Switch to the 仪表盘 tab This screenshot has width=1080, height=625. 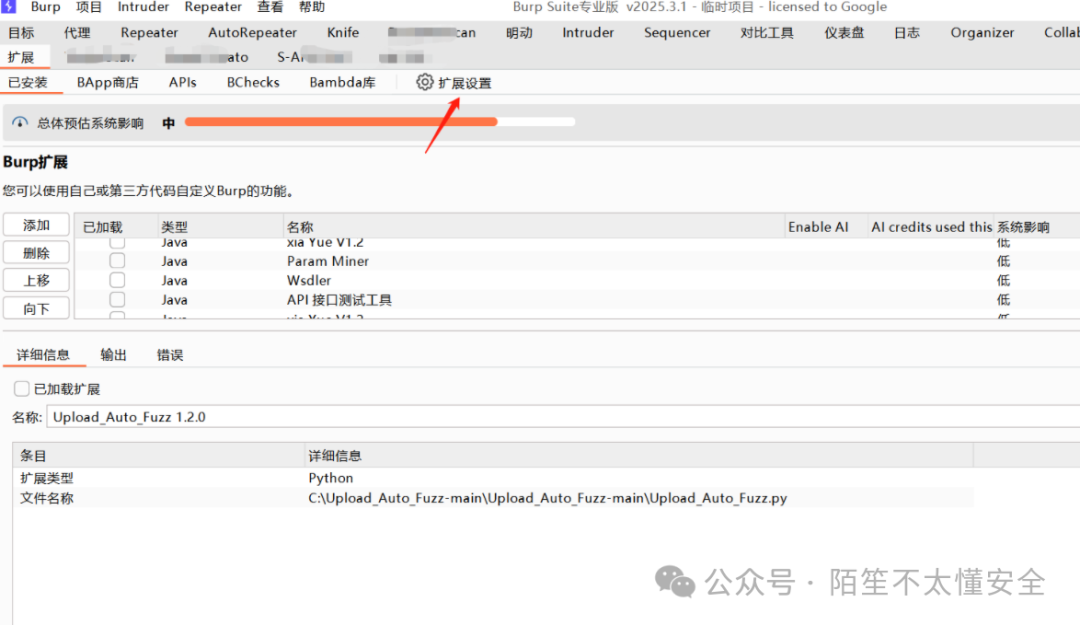pos(843,32)
